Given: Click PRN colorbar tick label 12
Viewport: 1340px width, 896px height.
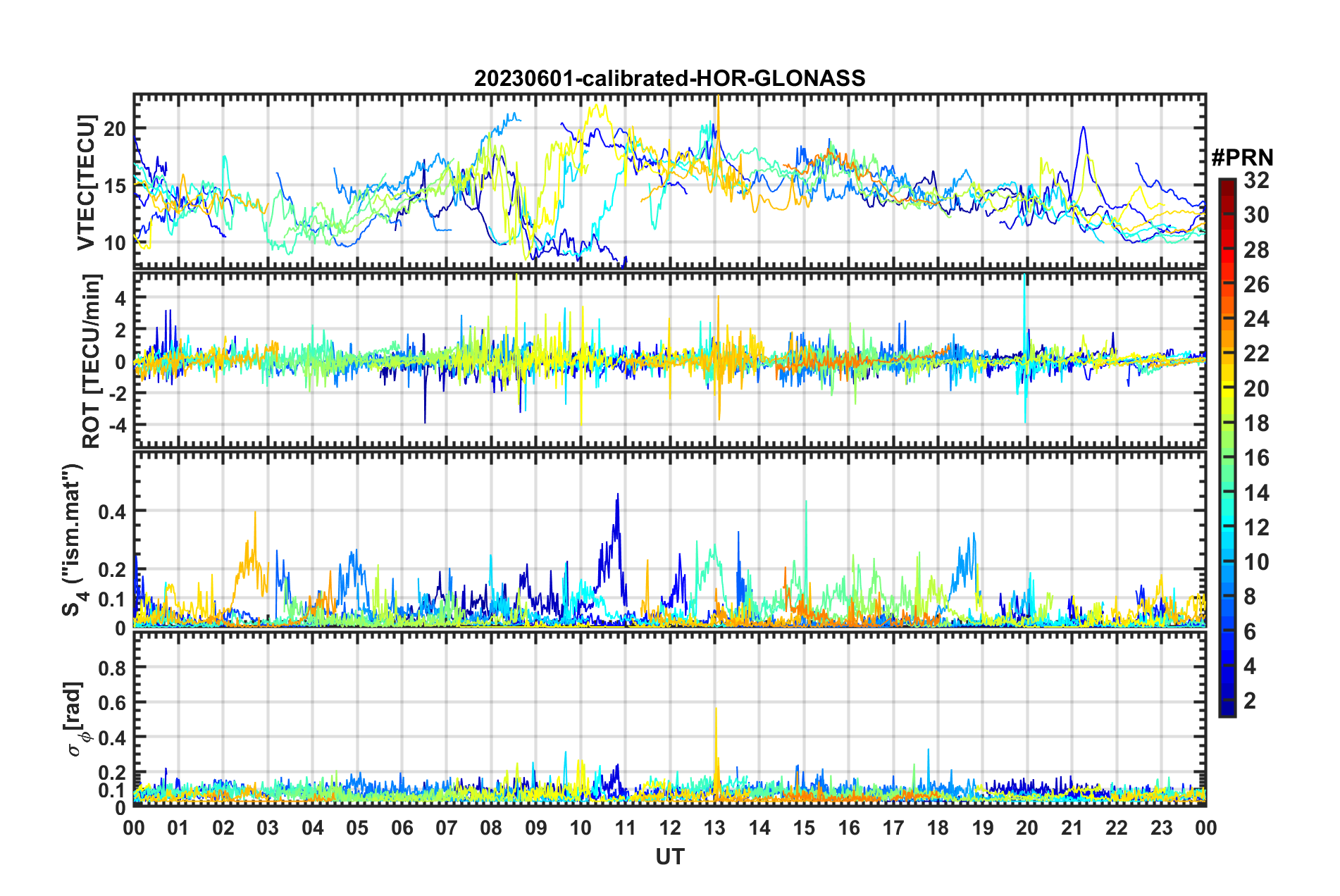Looking at the screenshot, I should point(1256,528).
